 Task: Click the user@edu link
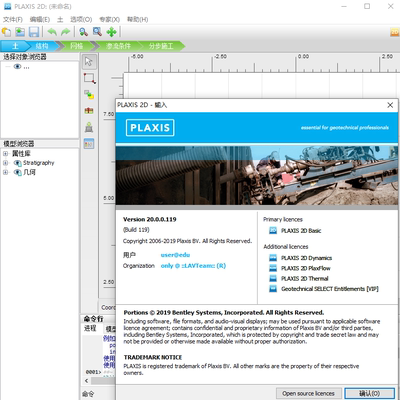175,255
